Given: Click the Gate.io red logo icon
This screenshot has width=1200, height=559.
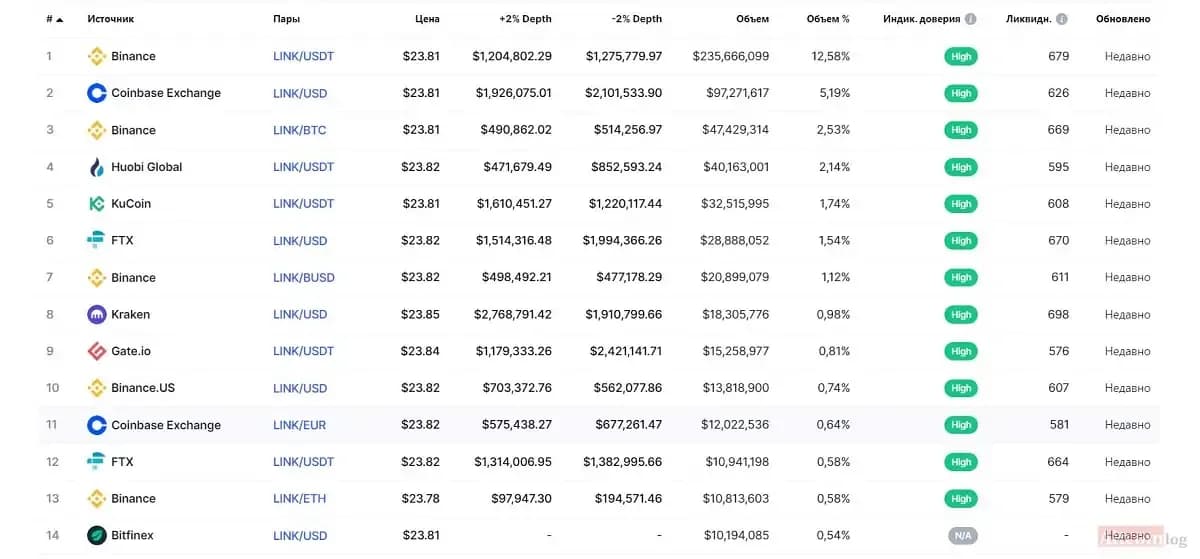Looking at the screenshot, I should pos(97,351).
